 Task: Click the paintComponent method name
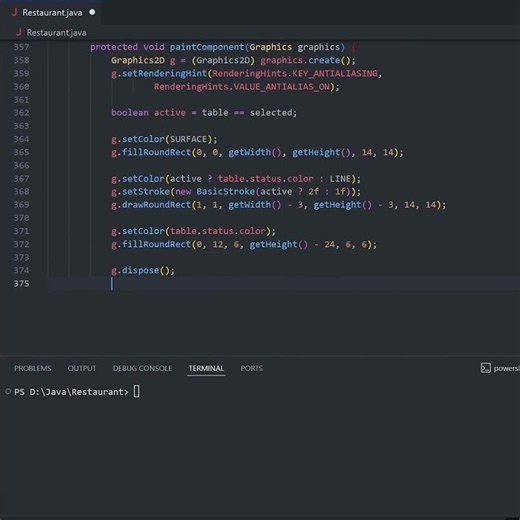(207, 47)
